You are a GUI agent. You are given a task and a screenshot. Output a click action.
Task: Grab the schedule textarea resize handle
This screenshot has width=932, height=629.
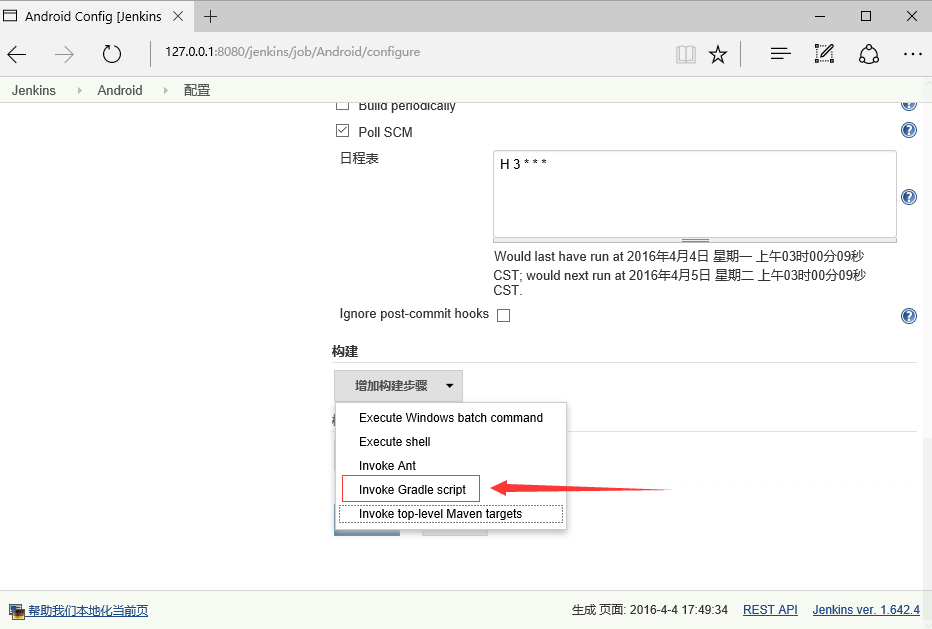695,240
